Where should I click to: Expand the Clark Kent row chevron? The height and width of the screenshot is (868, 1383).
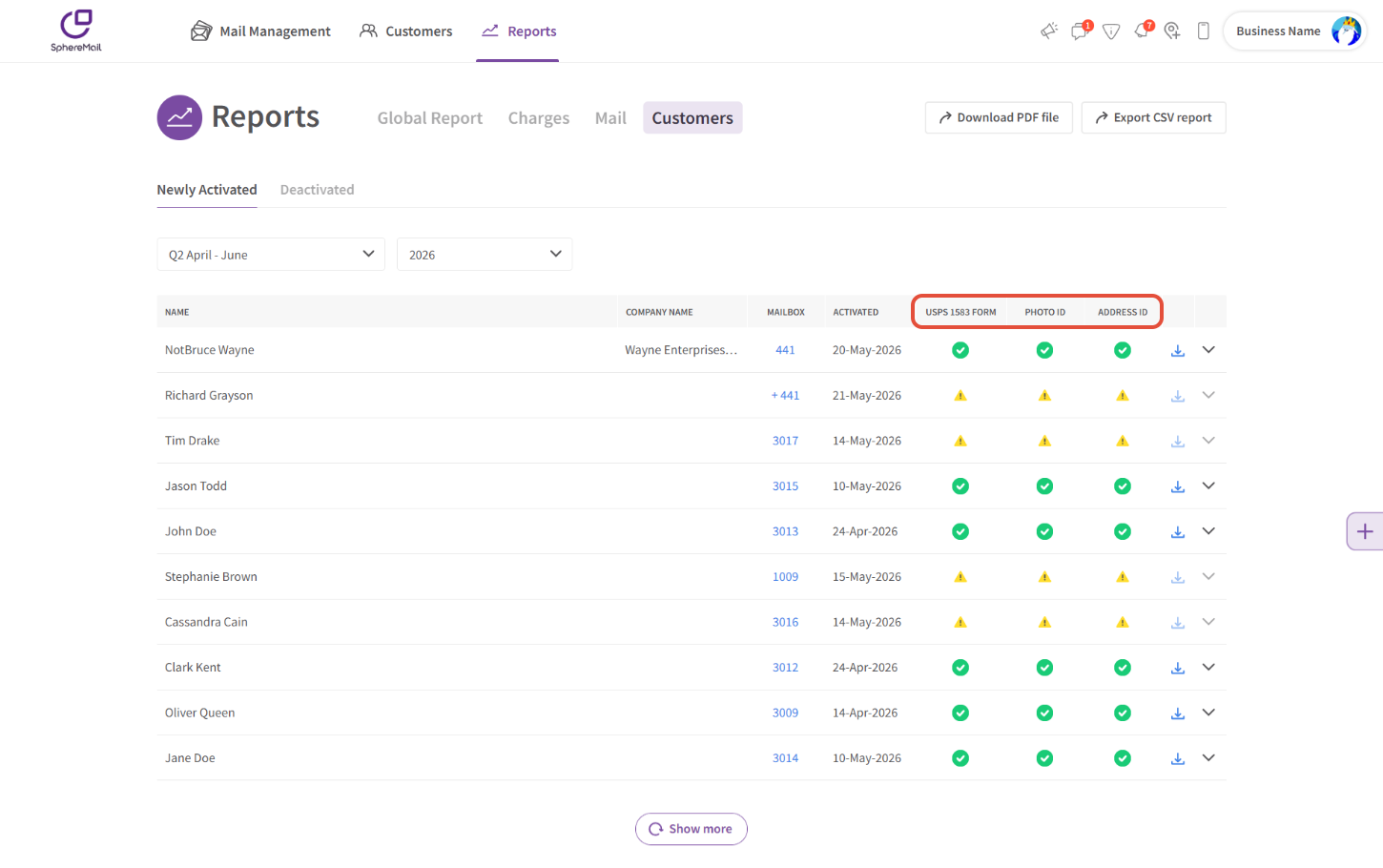[1208, 668]
